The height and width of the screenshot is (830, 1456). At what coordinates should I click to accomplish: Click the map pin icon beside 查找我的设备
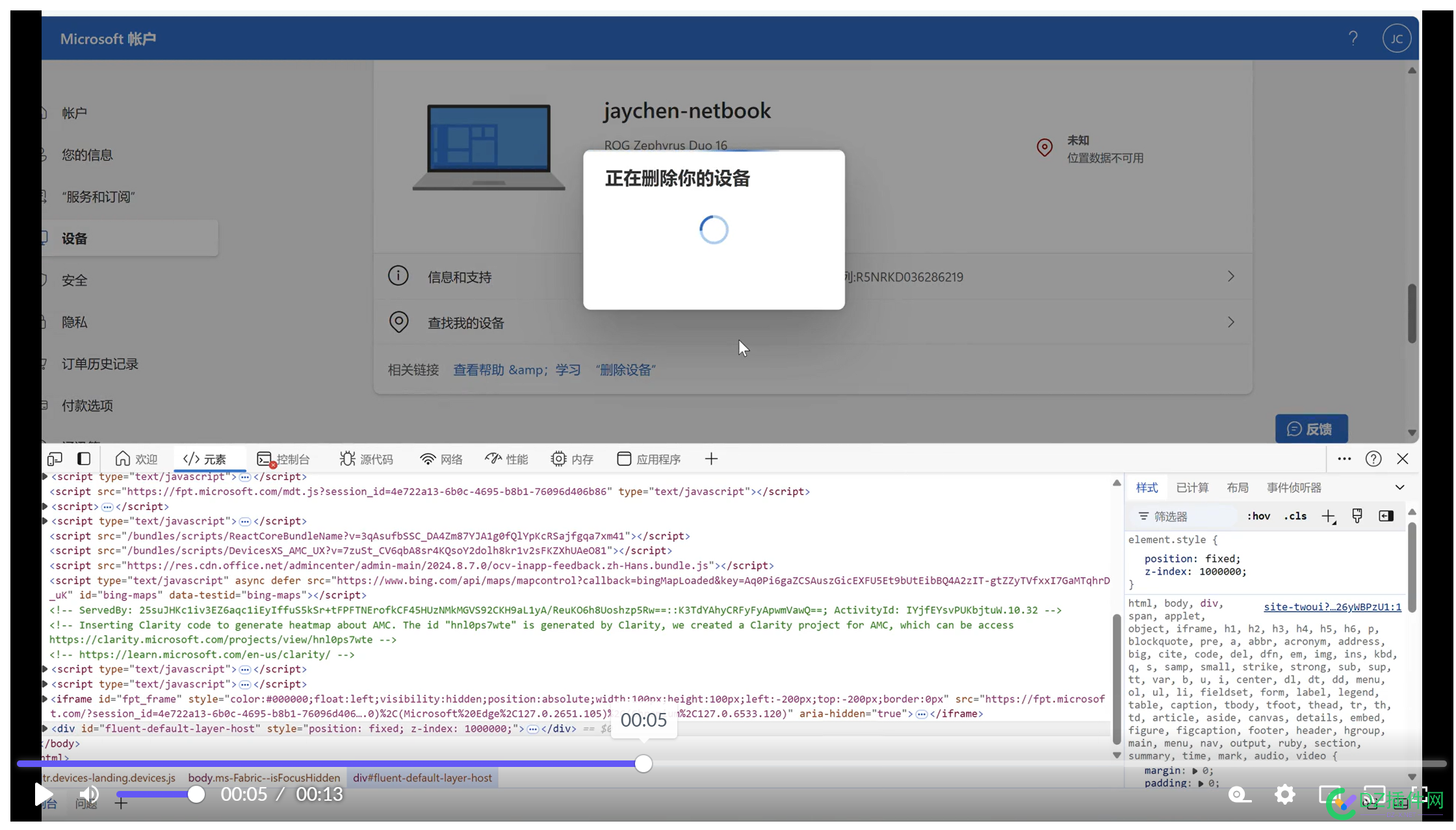[398, 322]
